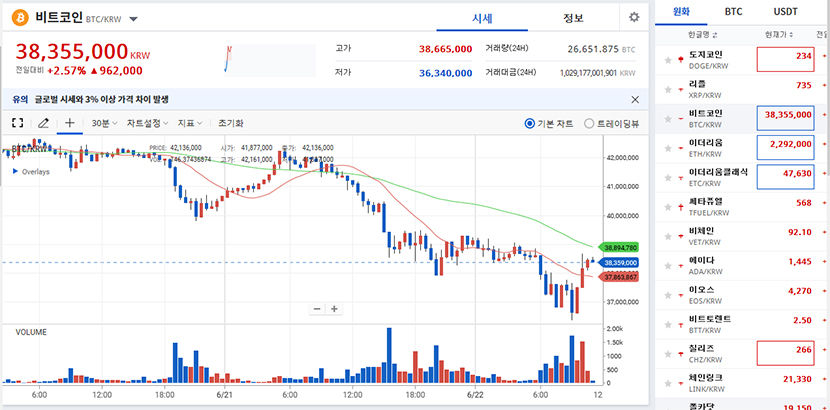Favorite star for 쎄타퓨엘
The image size is (830, 410).
668,207
